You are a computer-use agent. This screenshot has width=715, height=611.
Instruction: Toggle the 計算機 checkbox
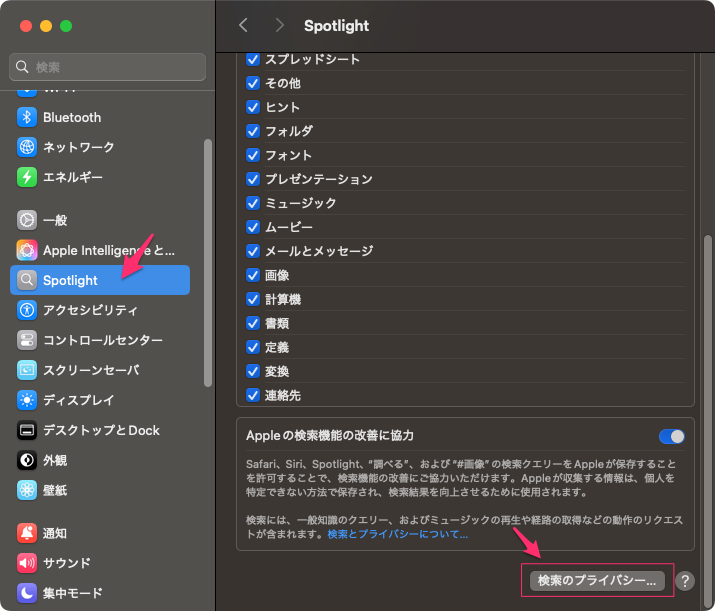click(x=253, y=300)
